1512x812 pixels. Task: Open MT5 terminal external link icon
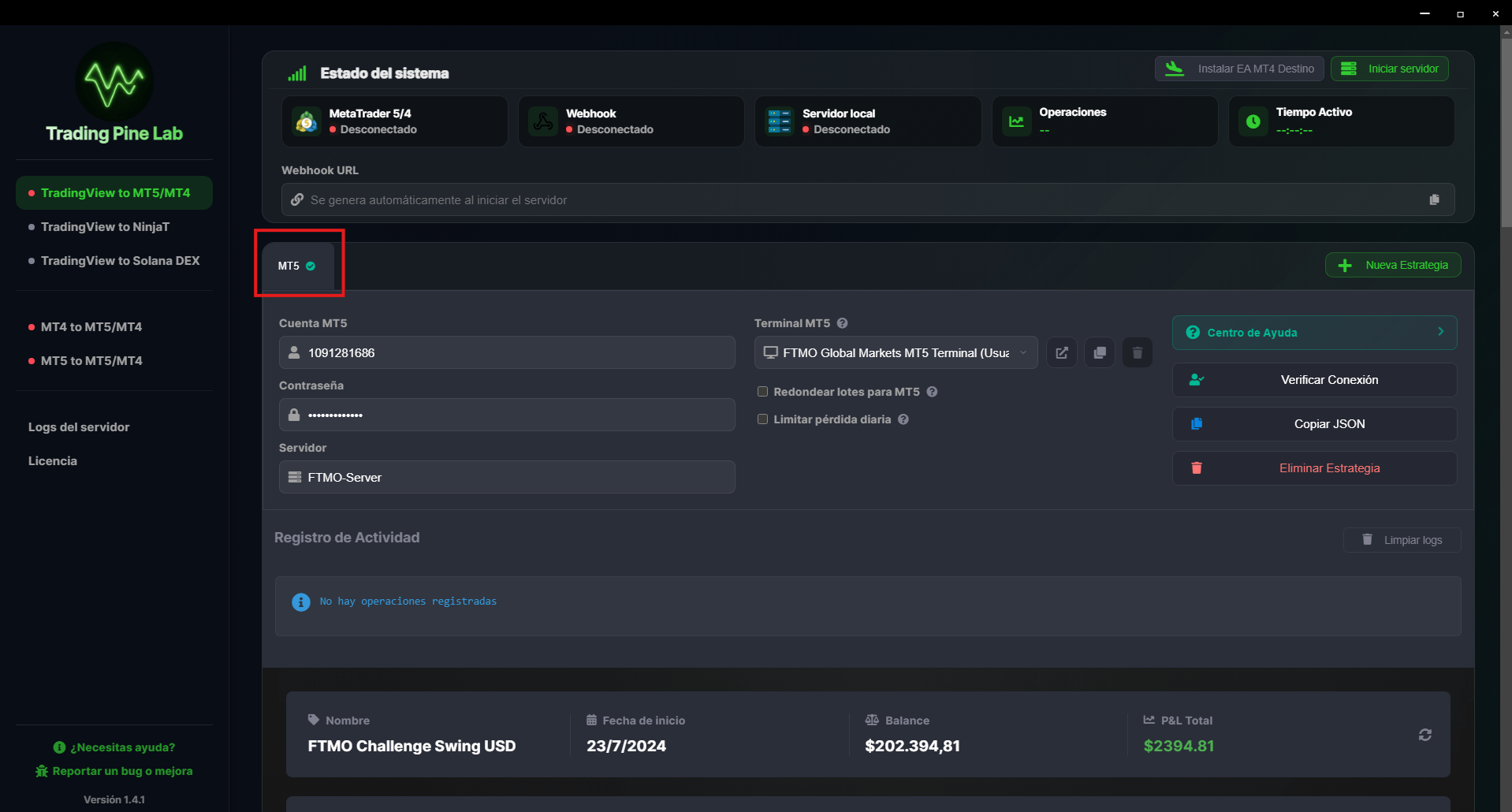1062,353
